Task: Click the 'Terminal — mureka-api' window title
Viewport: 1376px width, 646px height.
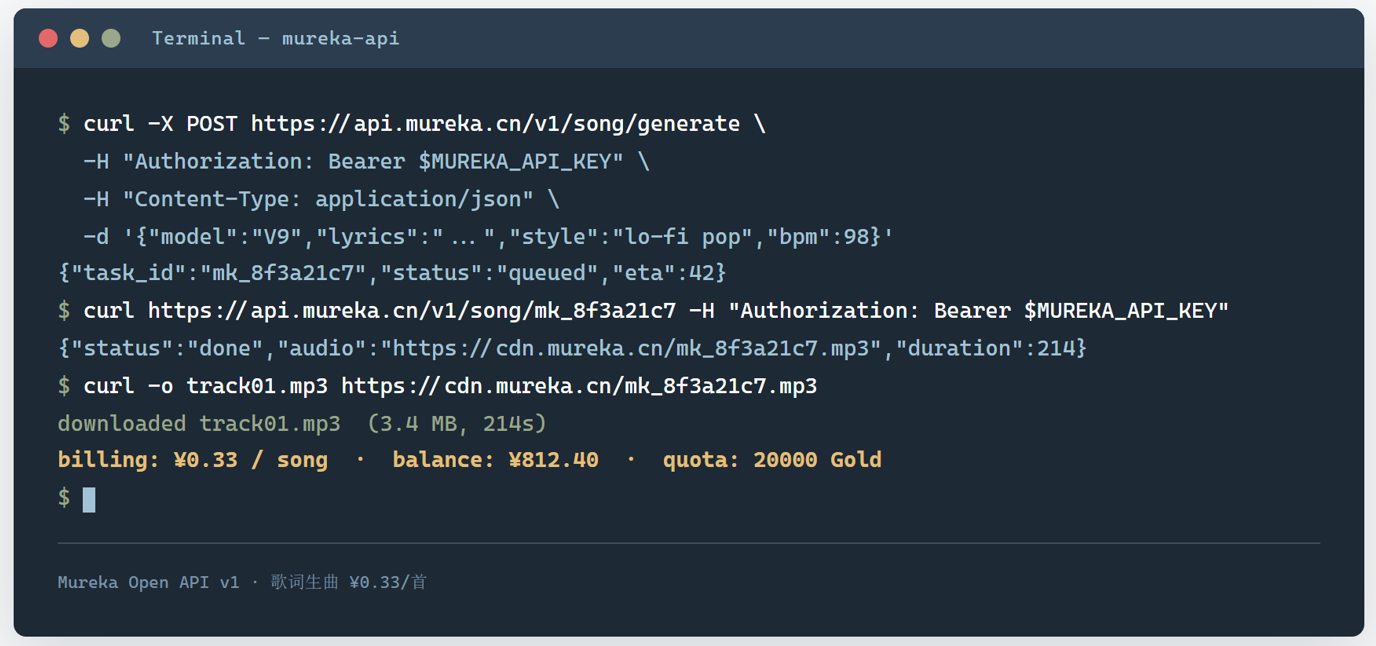Action: tap(275, 38)
